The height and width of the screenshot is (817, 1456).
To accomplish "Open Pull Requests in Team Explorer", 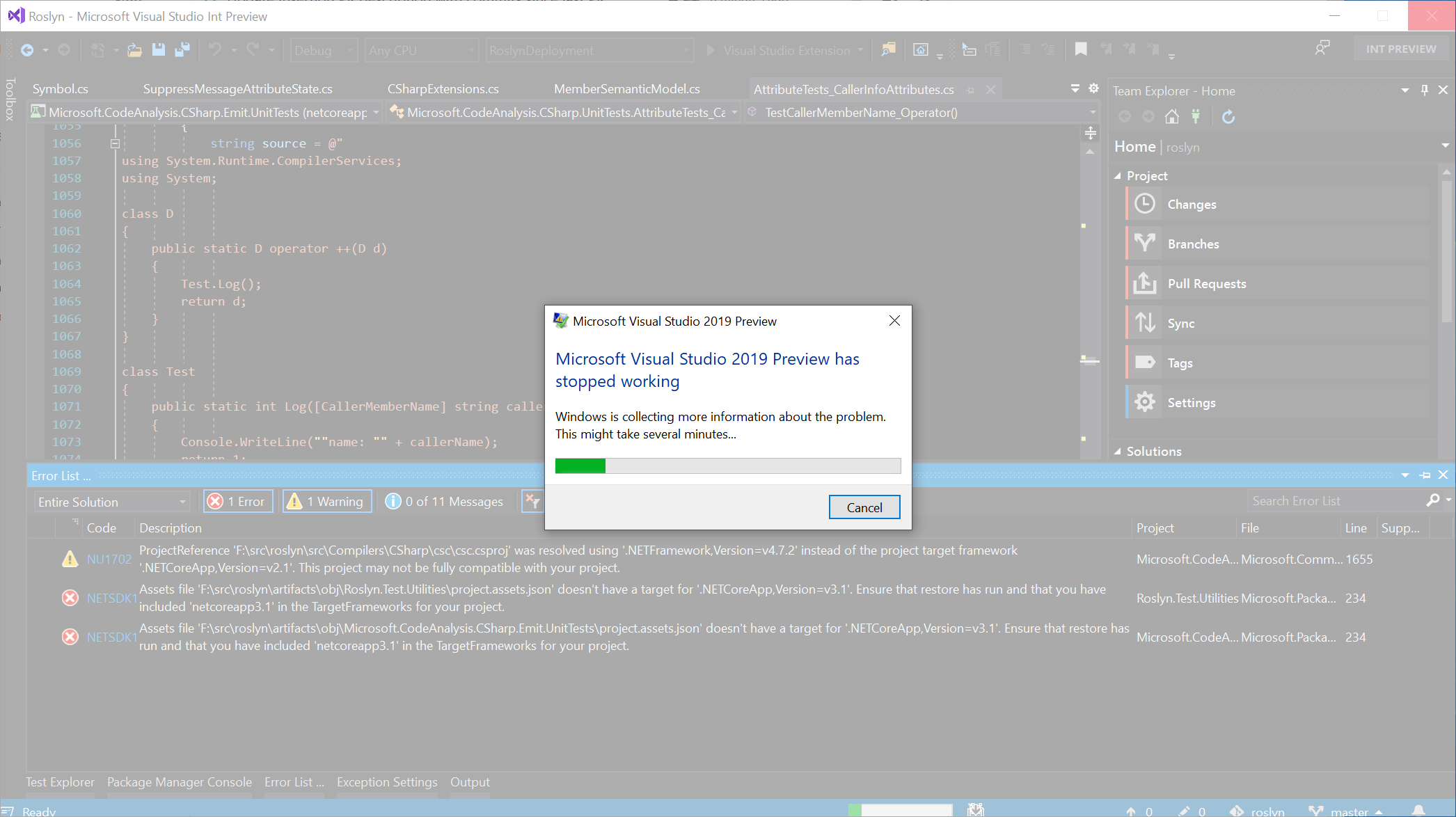I will click(x=1277, y=284).
